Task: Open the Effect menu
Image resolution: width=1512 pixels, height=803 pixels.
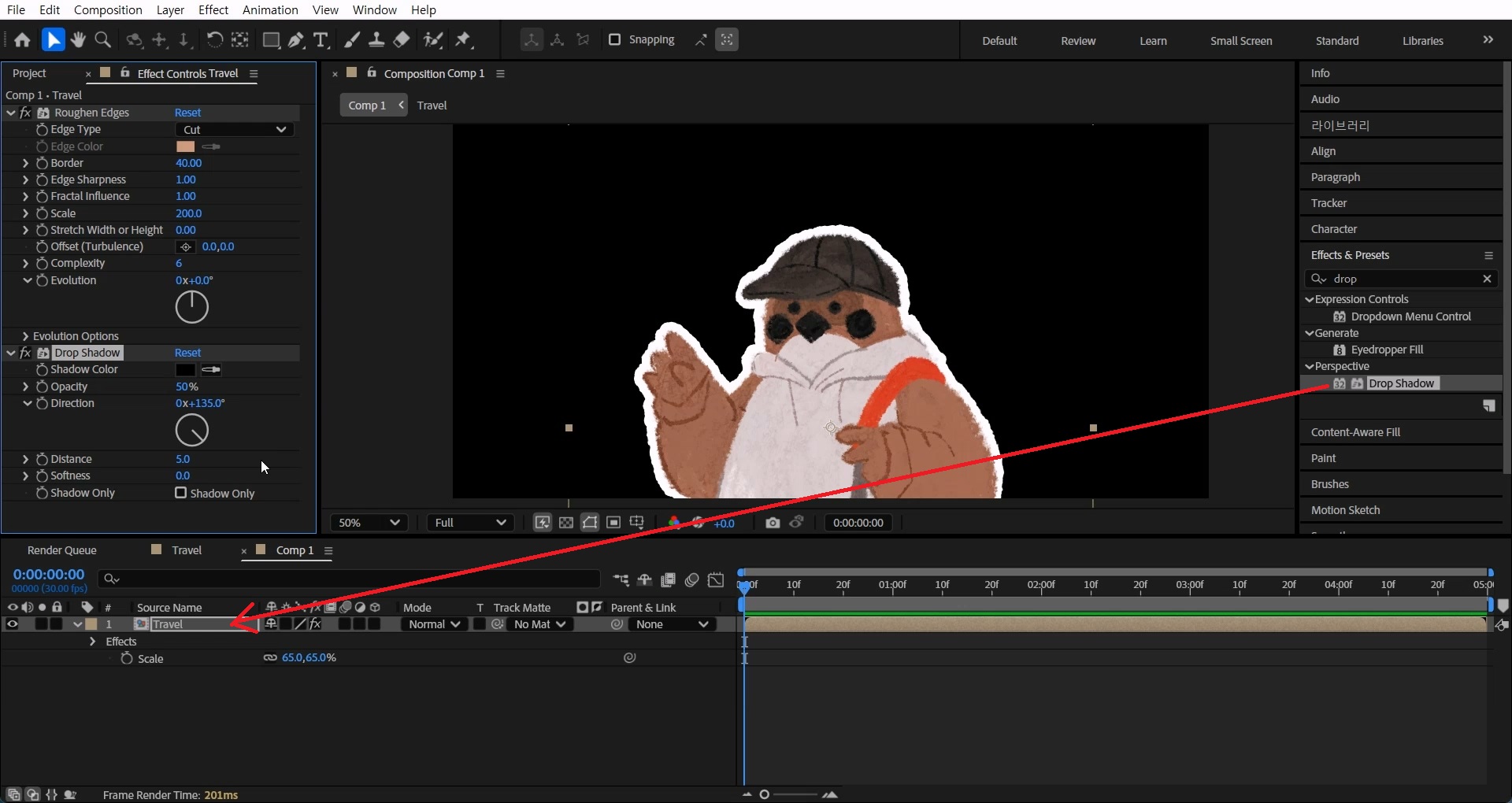Action: click(x=213, y=9)
